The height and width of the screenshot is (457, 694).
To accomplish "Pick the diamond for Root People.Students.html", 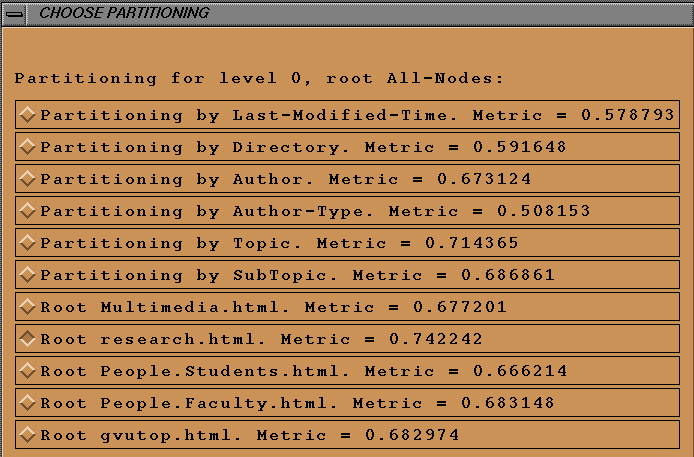I will [x=28, y=371].
